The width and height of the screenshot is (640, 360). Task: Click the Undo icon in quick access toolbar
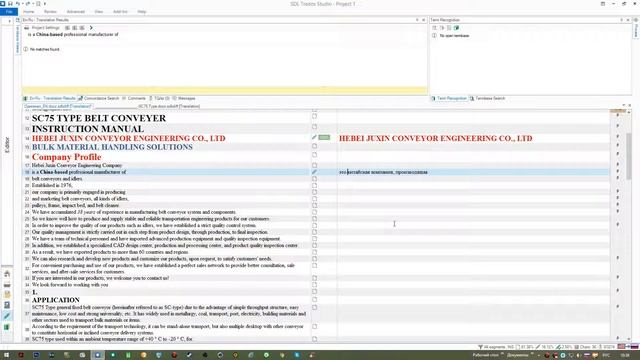(x=18, y=4)
